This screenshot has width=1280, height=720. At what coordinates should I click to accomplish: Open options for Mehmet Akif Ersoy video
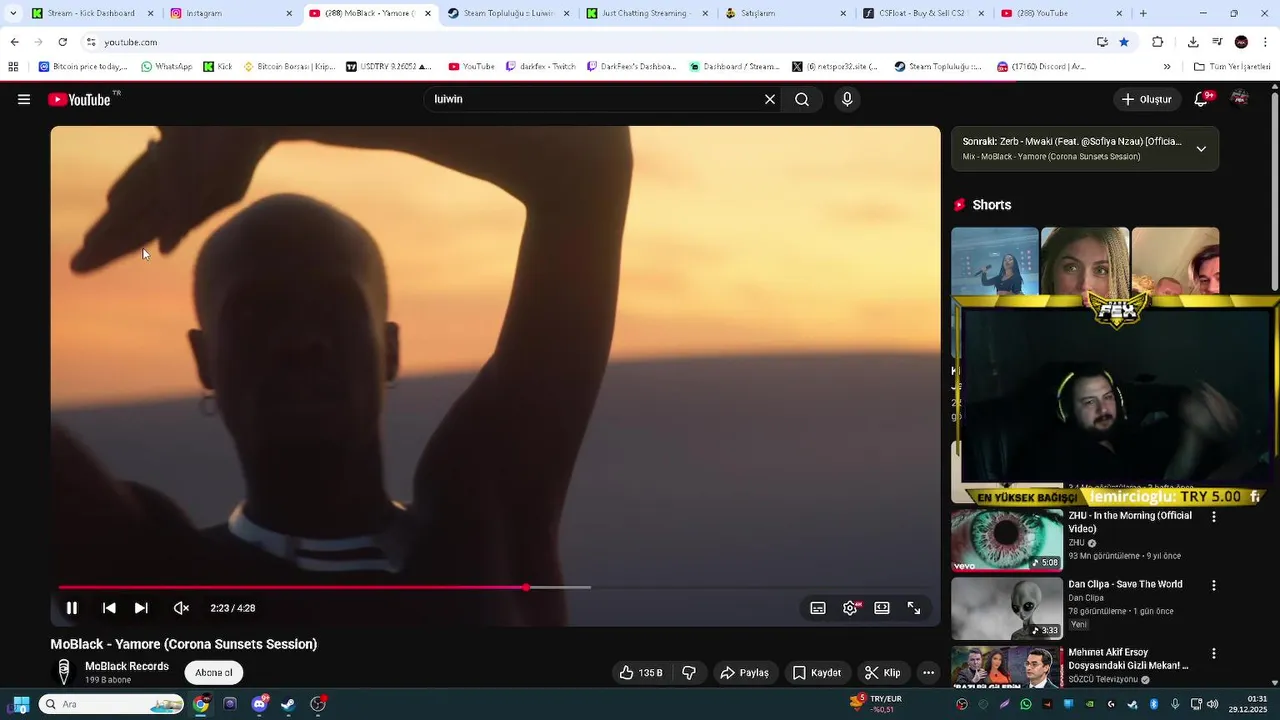1214,653
